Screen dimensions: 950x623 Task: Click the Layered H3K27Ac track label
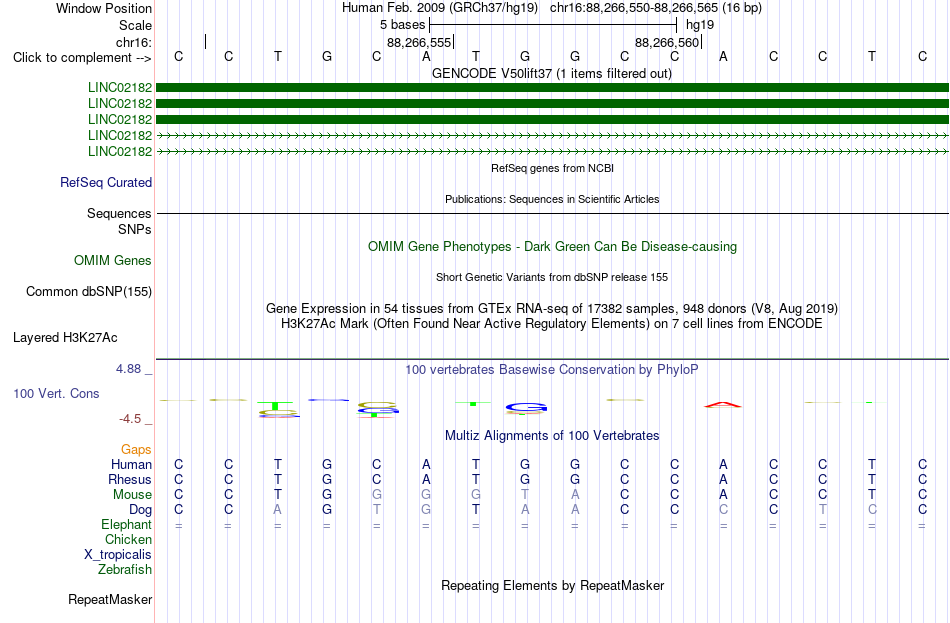pyautogui.click(x=65, y=338)
